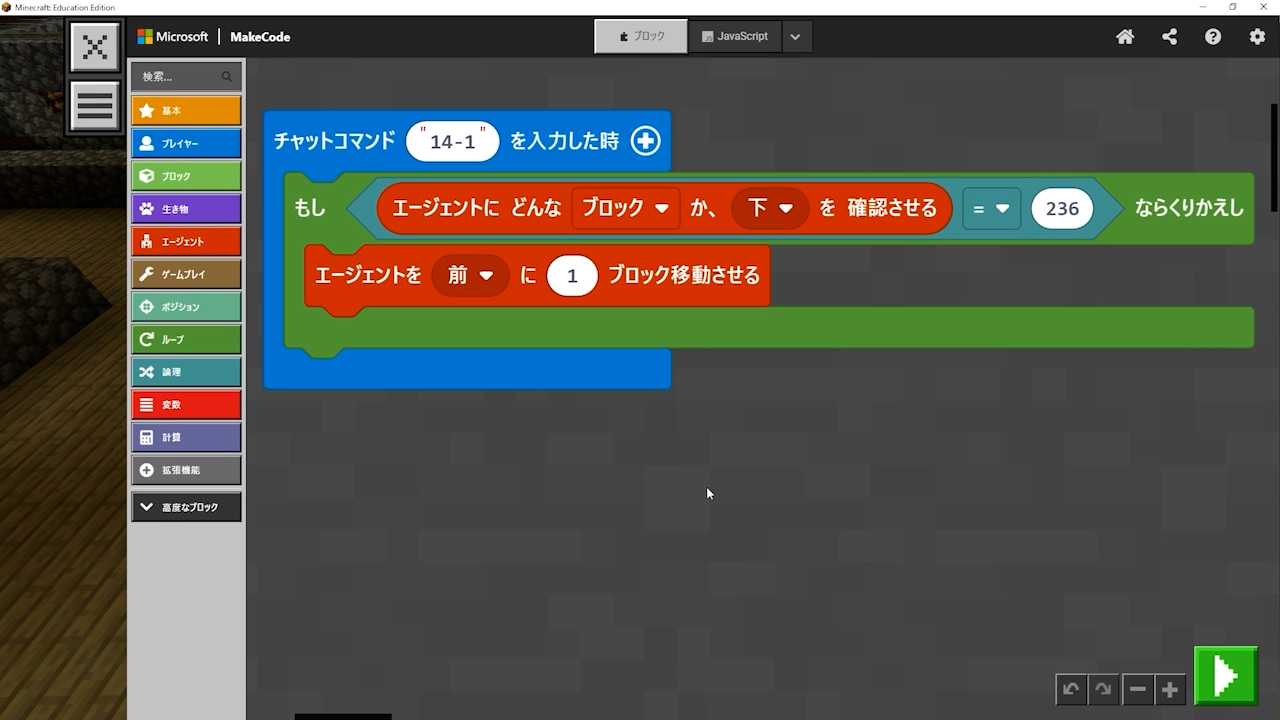
Task: Zoom in with the plus icon
Action: coord(1169,689)
